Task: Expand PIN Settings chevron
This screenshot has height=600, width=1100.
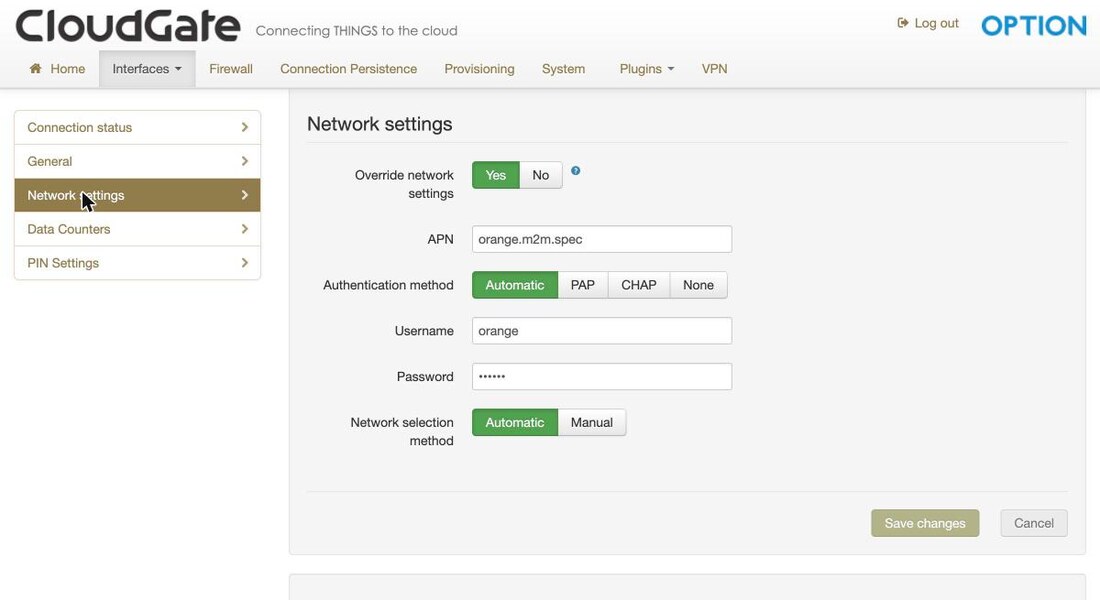Action: click(245, 262)
